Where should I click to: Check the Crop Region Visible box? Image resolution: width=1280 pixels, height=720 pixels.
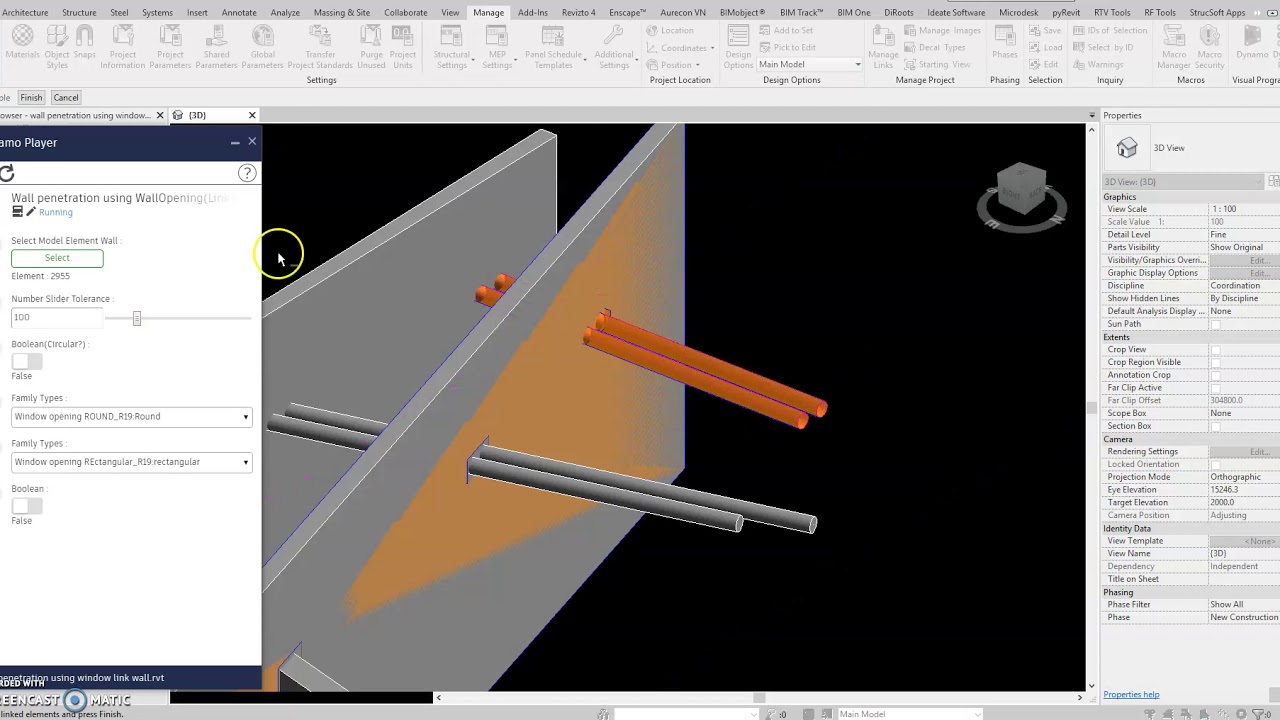click(1216, 362)
